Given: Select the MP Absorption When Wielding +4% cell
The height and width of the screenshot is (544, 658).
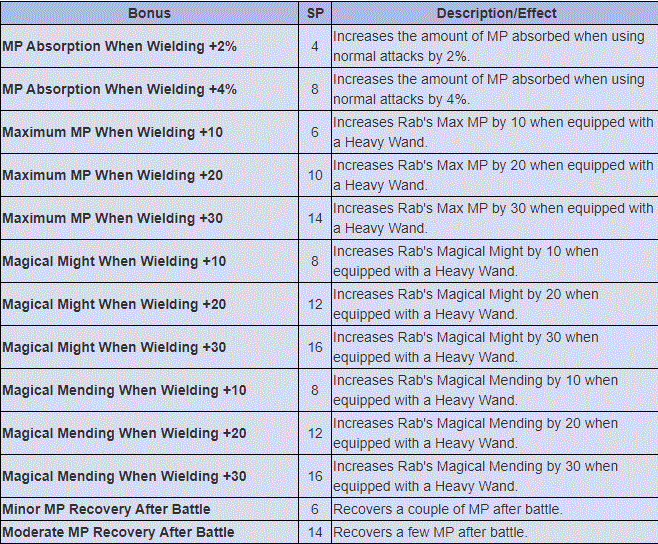Looking at the screenshot, I should click(119, 89).
